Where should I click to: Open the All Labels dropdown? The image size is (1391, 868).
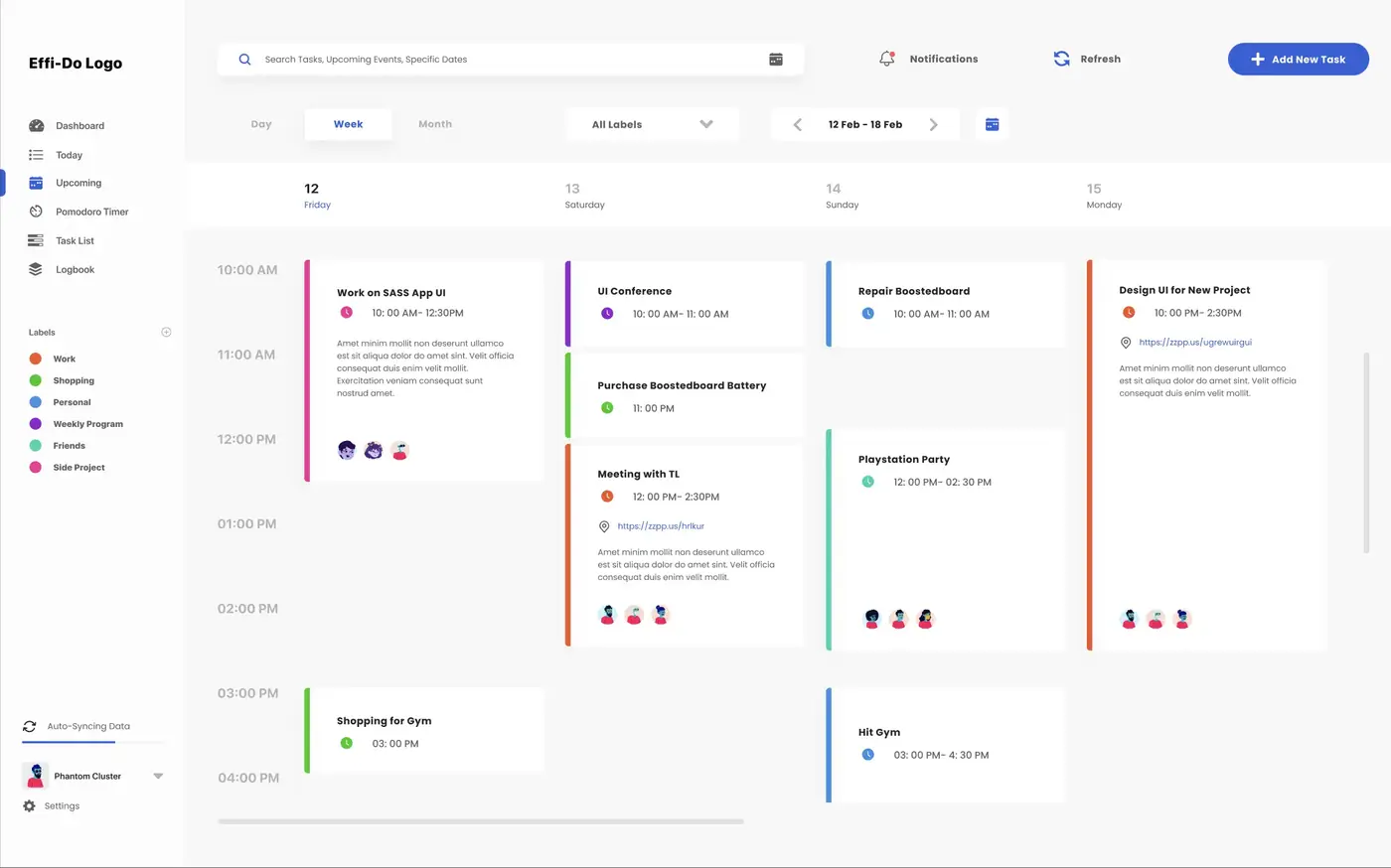pyautogui.click(x=652, y=124)
